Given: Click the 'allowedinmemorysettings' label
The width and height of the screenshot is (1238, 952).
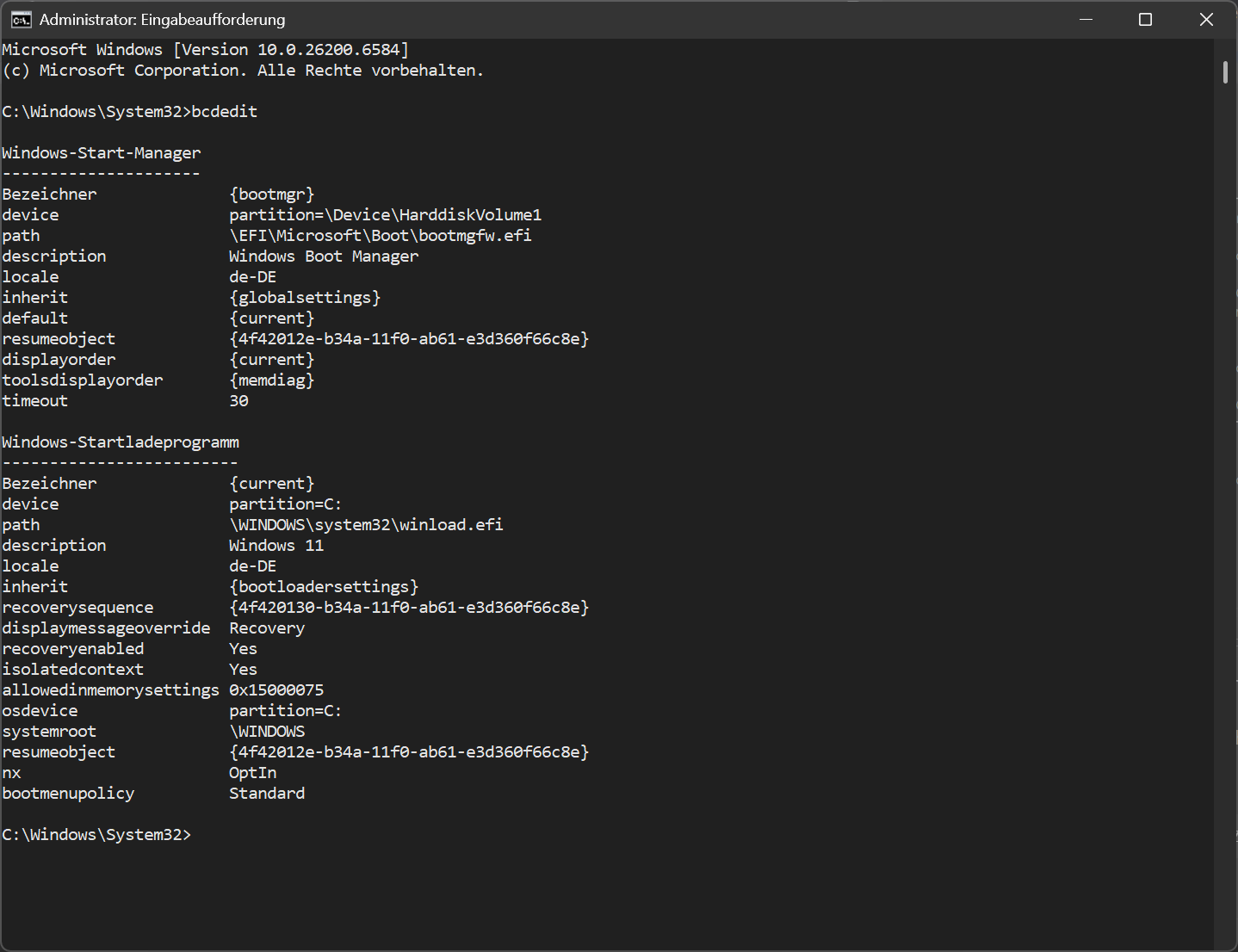Looking at the screenshot, I should click(111, 690).
